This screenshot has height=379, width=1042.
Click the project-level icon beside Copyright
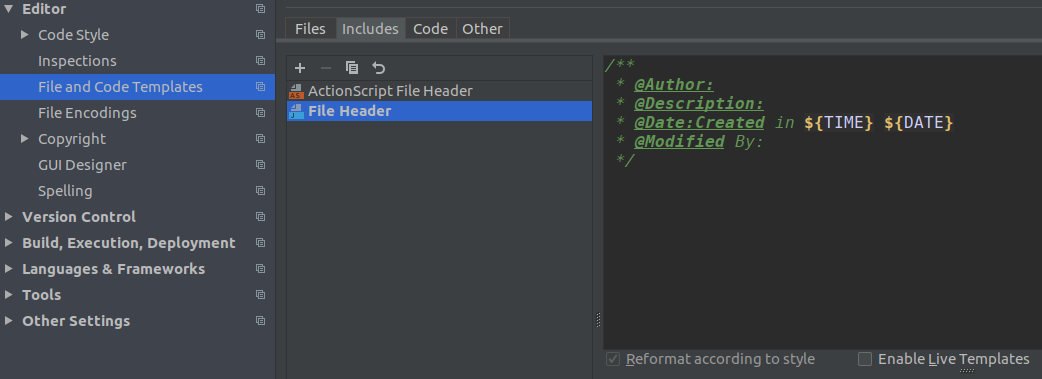pyautogui.click(x=260, y=138)
